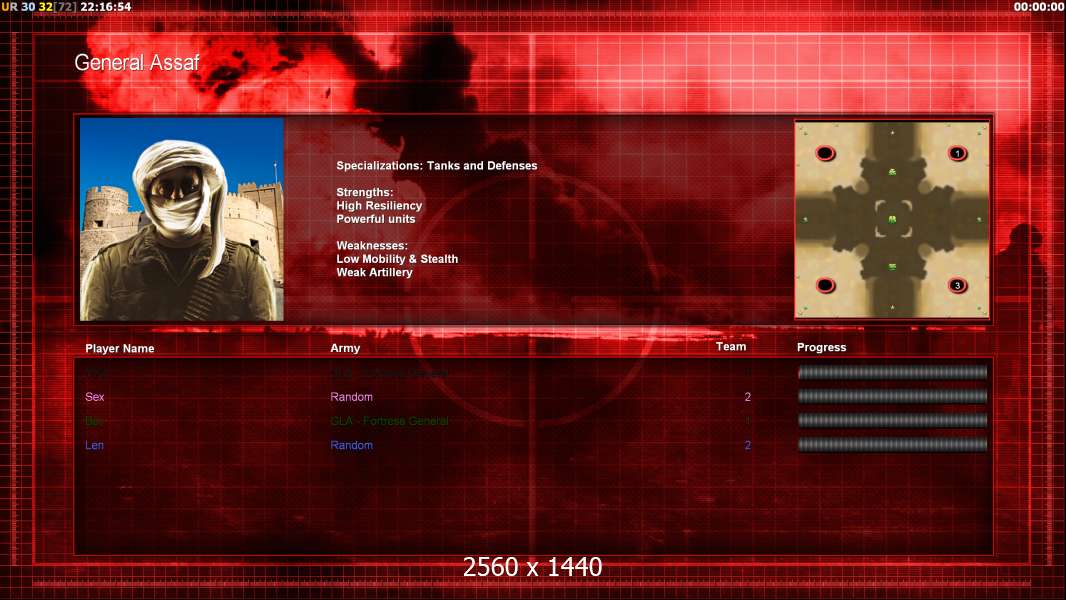Click the green center icon on the minimap
The height and width of the screenshot is (600, 1066).
(x=892, y=219)
